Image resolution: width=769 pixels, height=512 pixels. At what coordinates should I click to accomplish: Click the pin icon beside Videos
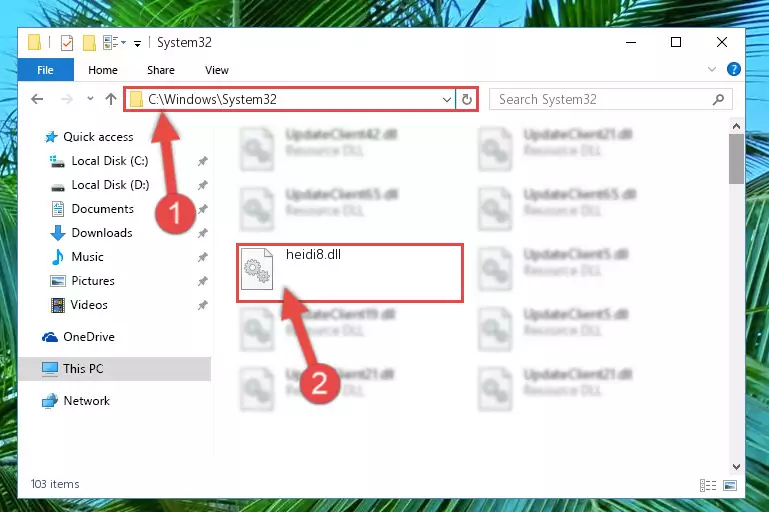pyautogui.click(x=203, y=306)
